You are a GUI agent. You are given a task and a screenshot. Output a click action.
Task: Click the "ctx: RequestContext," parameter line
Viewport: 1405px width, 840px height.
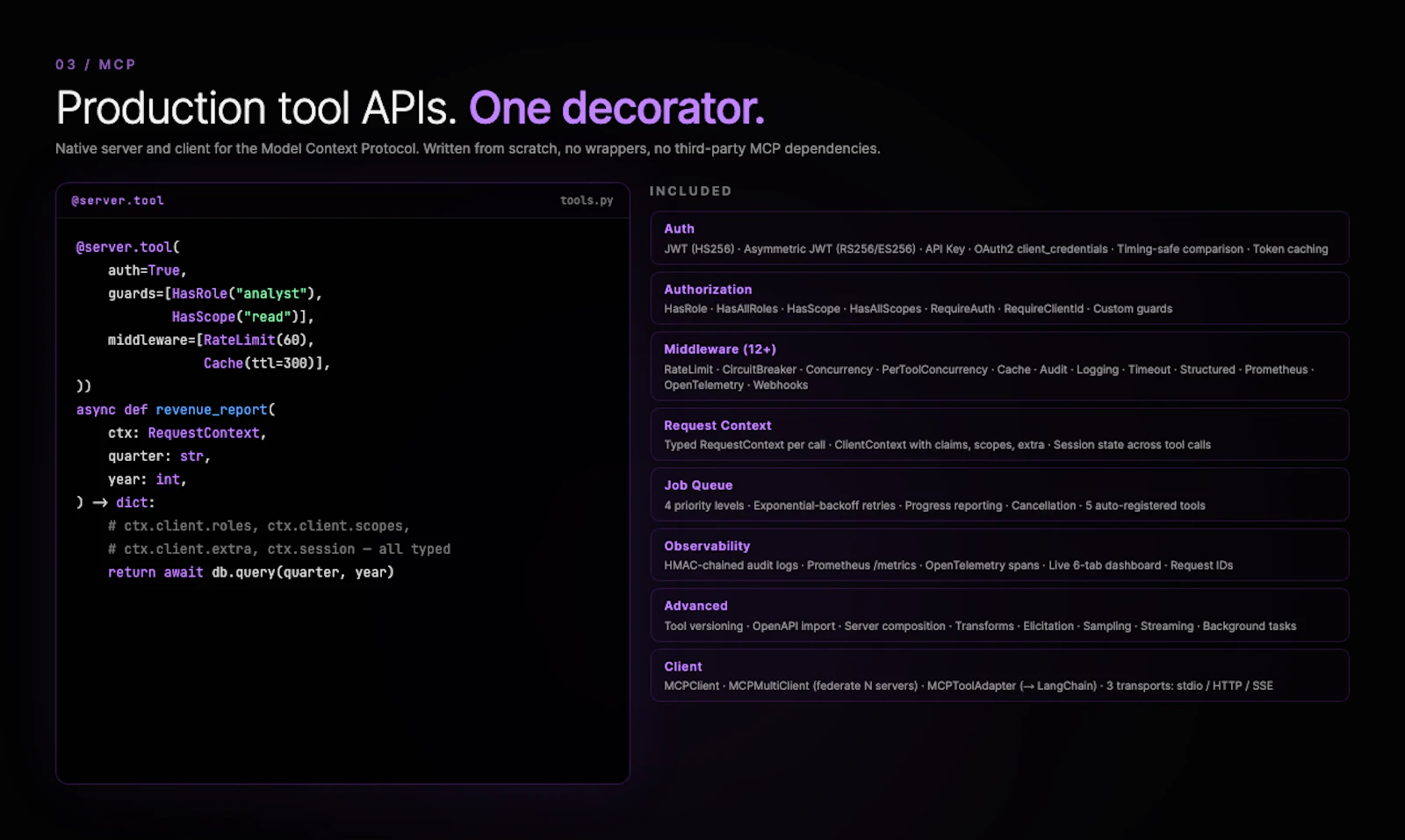tap(187, 433)
